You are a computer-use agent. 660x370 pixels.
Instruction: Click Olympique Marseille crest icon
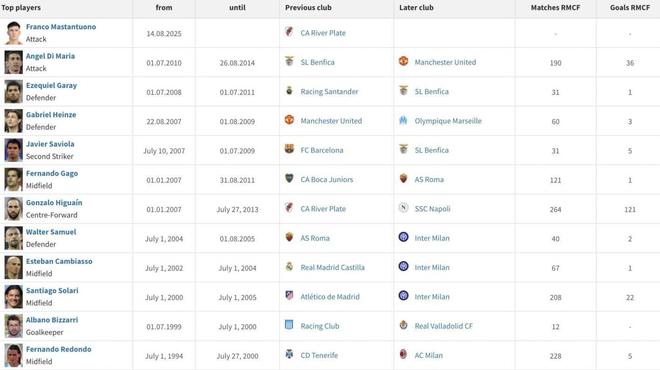[403, 120]
